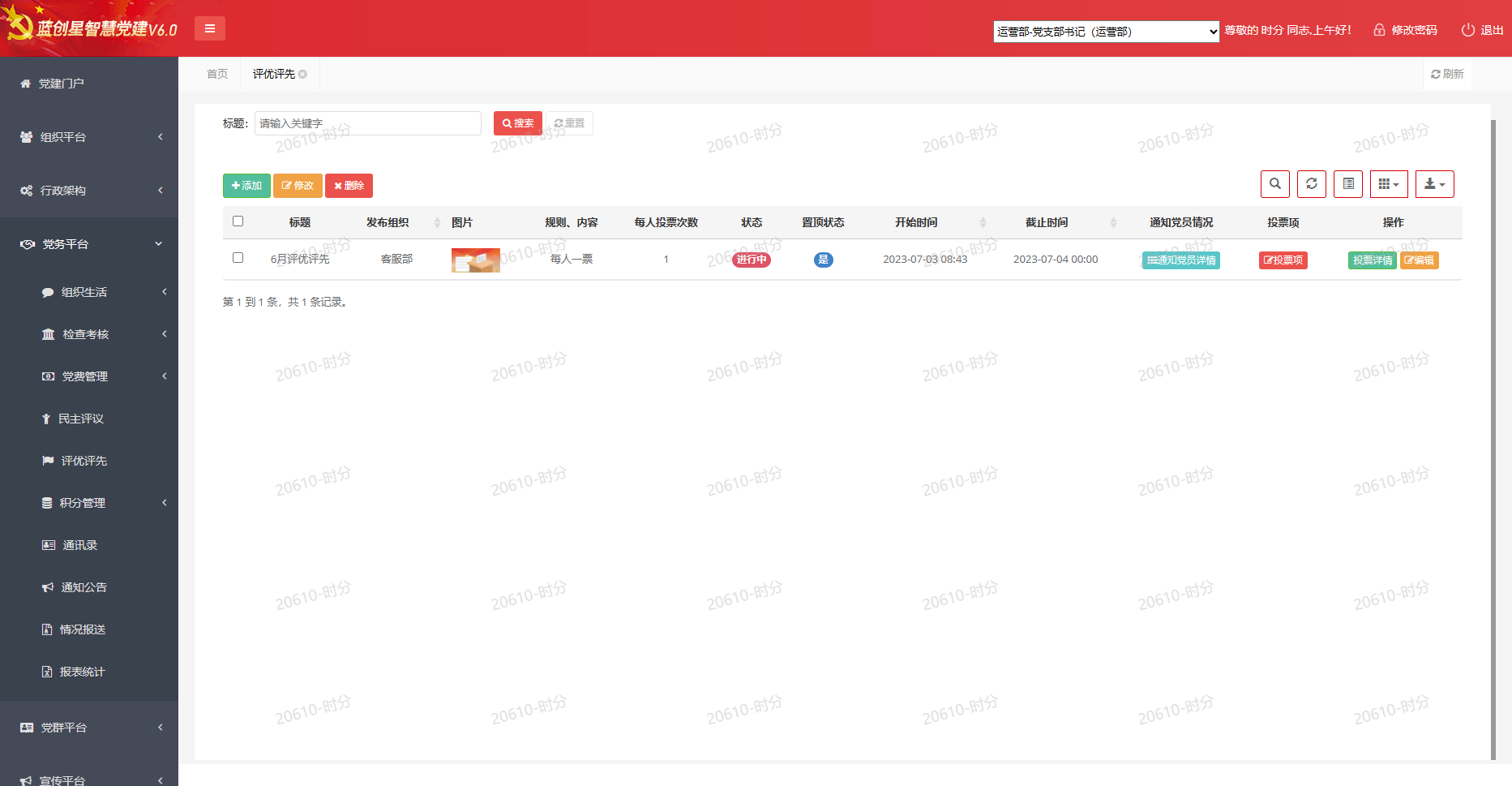Expand the 检查考核 submenu

pyautogui.click(x=89, y=334)
